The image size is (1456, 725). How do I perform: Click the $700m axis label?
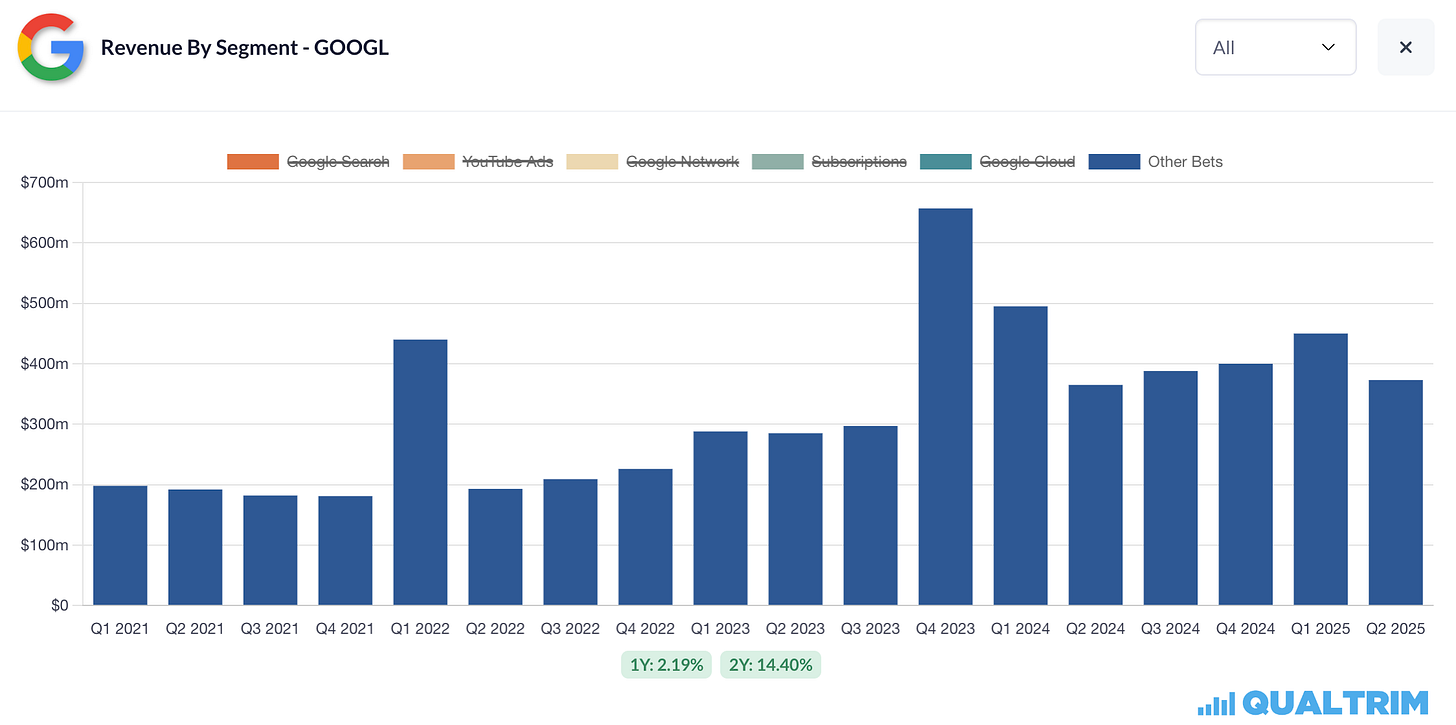tap(44, 182)
